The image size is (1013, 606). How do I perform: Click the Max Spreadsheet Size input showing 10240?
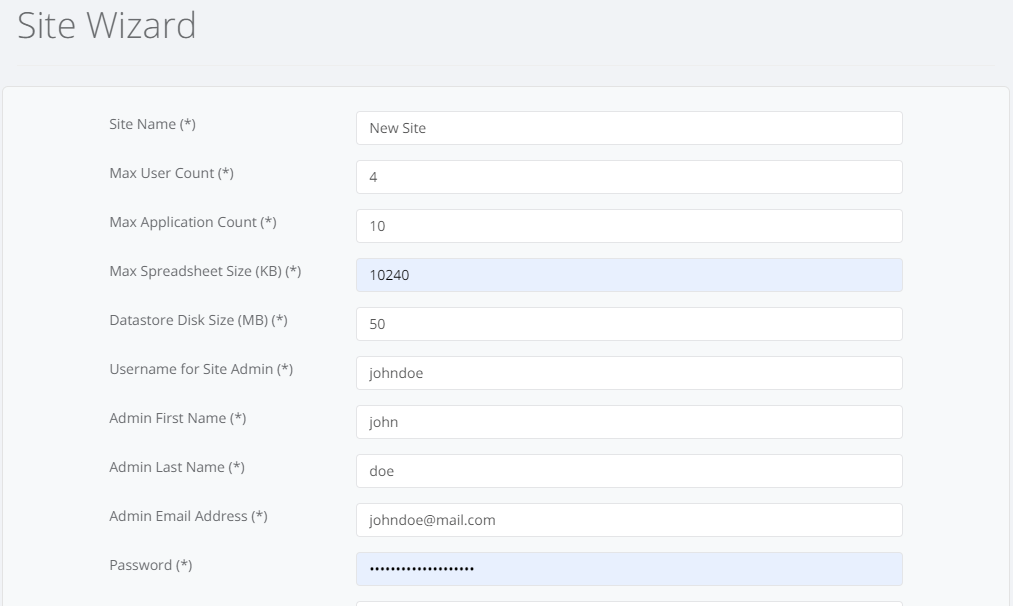coord(629,275)
